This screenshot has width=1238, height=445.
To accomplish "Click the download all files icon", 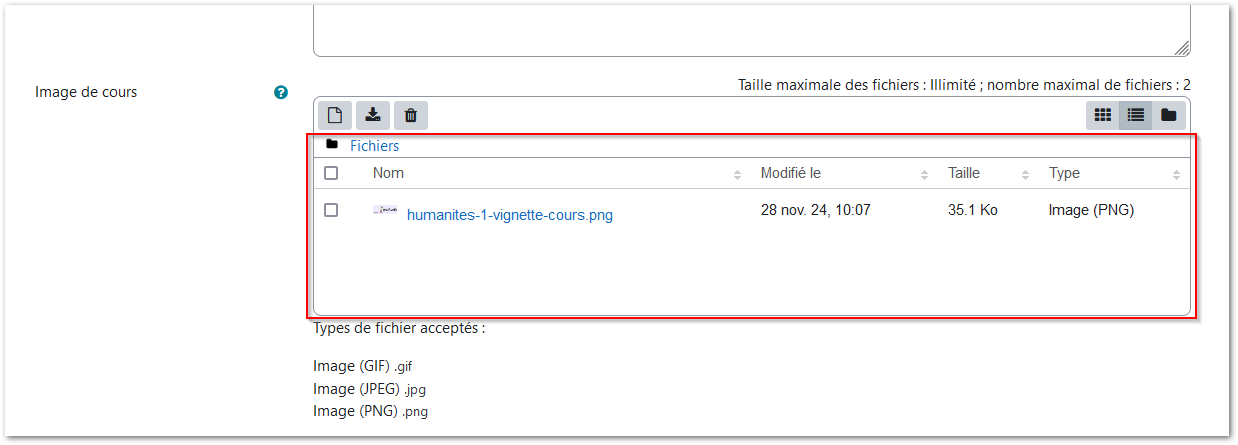I will click(x=373, y=116).
